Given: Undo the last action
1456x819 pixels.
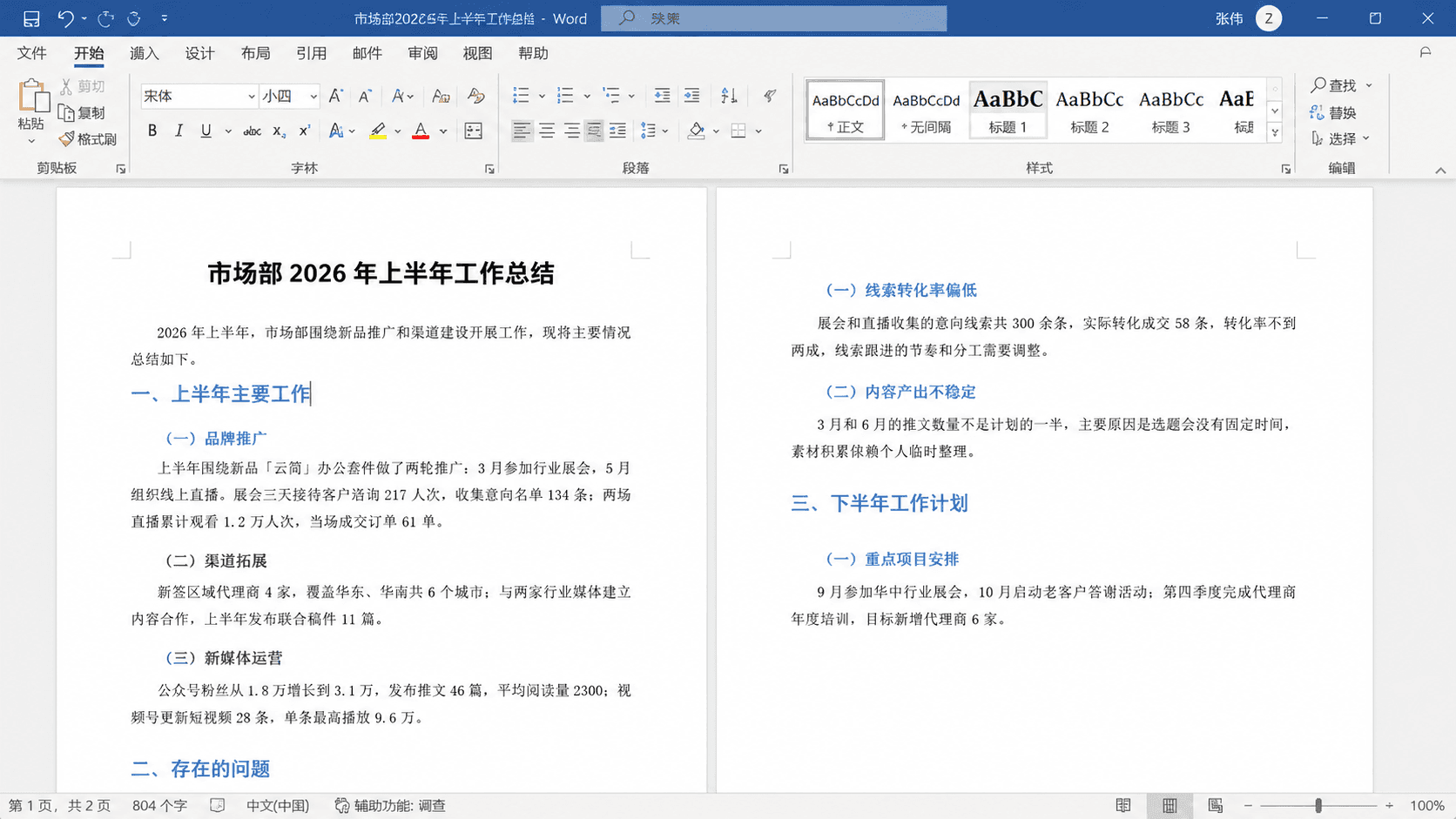Looking at the screenshot, I should tap(65, 18).
